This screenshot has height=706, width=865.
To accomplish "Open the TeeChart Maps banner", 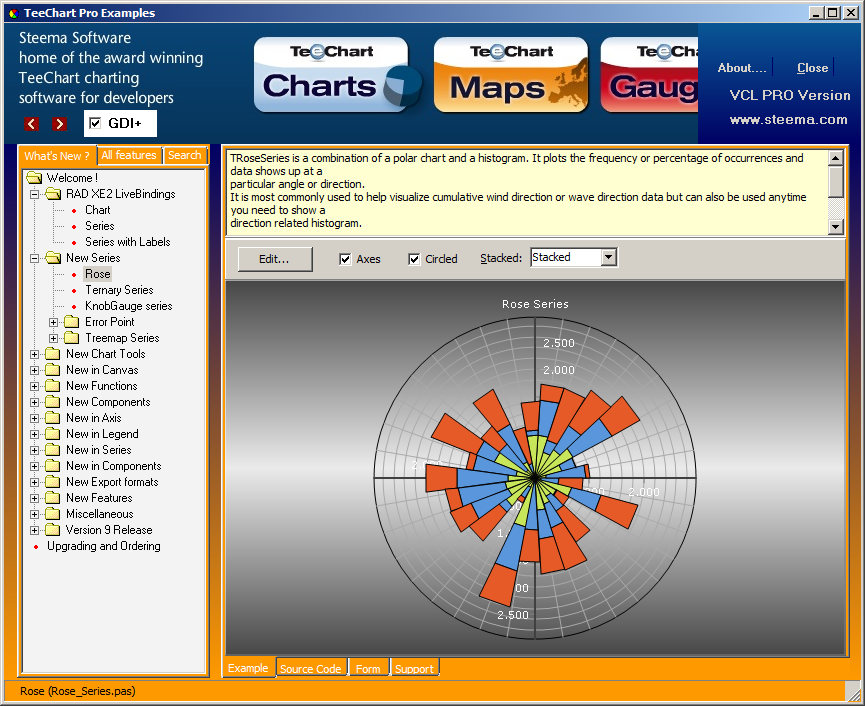I will click(511, 75).
